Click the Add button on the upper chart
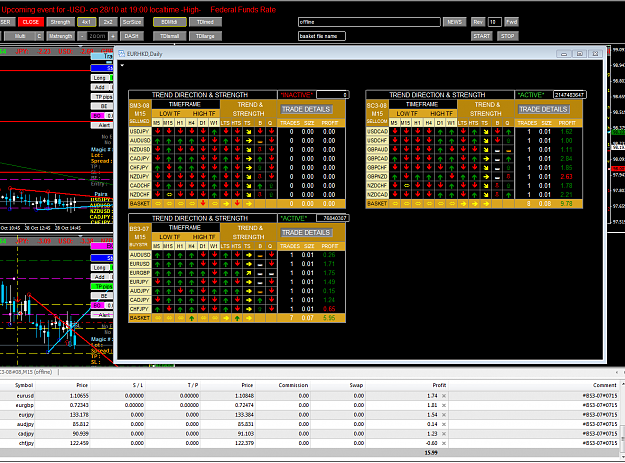 click(100, 87)
